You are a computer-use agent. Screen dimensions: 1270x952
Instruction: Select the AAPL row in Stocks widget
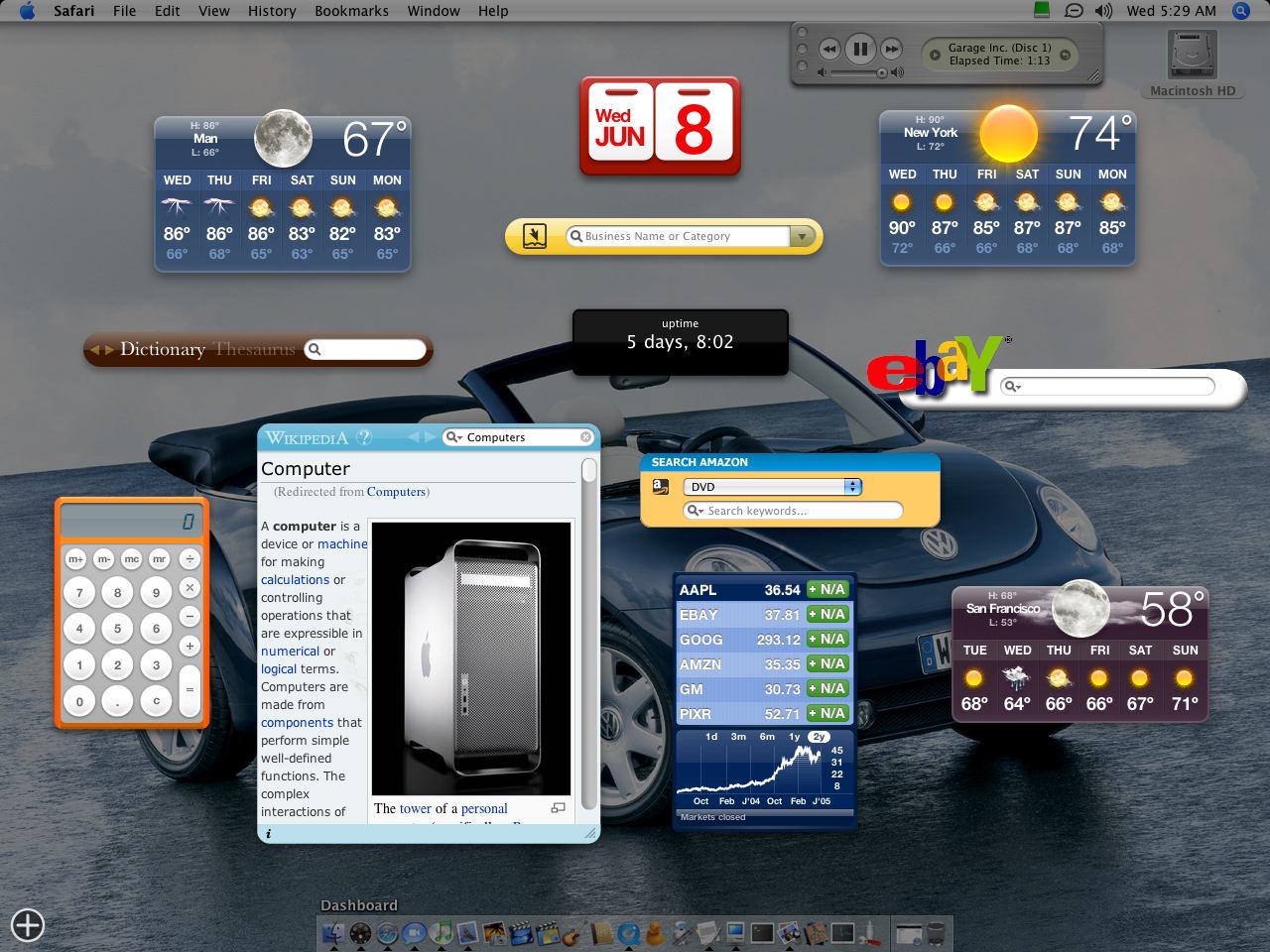[763, 590]
